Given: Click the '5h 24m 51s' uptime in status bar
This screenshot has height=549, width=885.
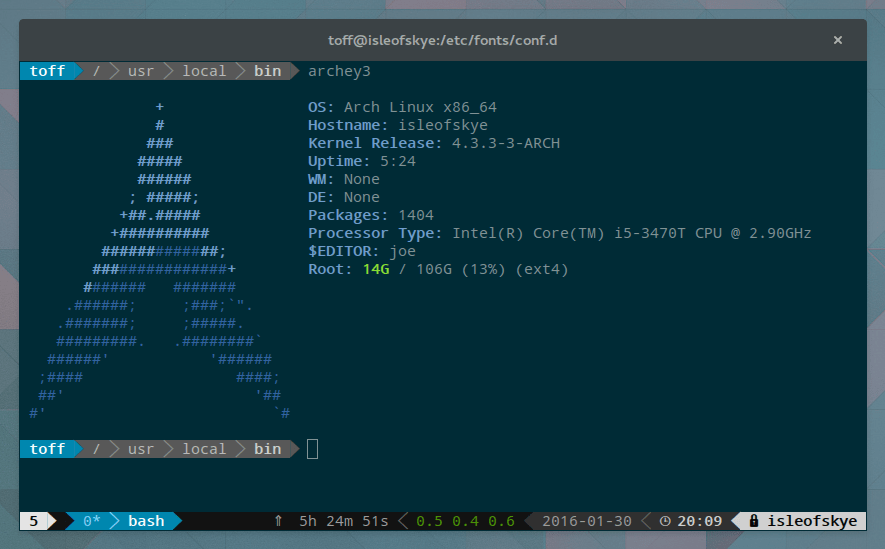Looking at the screenshot, I should 344,521.
